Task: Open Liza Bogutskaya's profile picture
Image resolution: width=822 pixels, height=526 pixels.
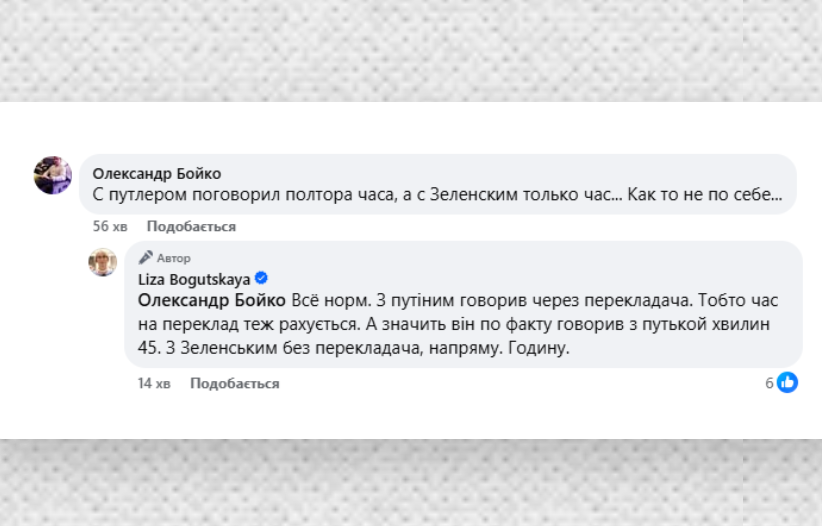Action: point(102,262)
